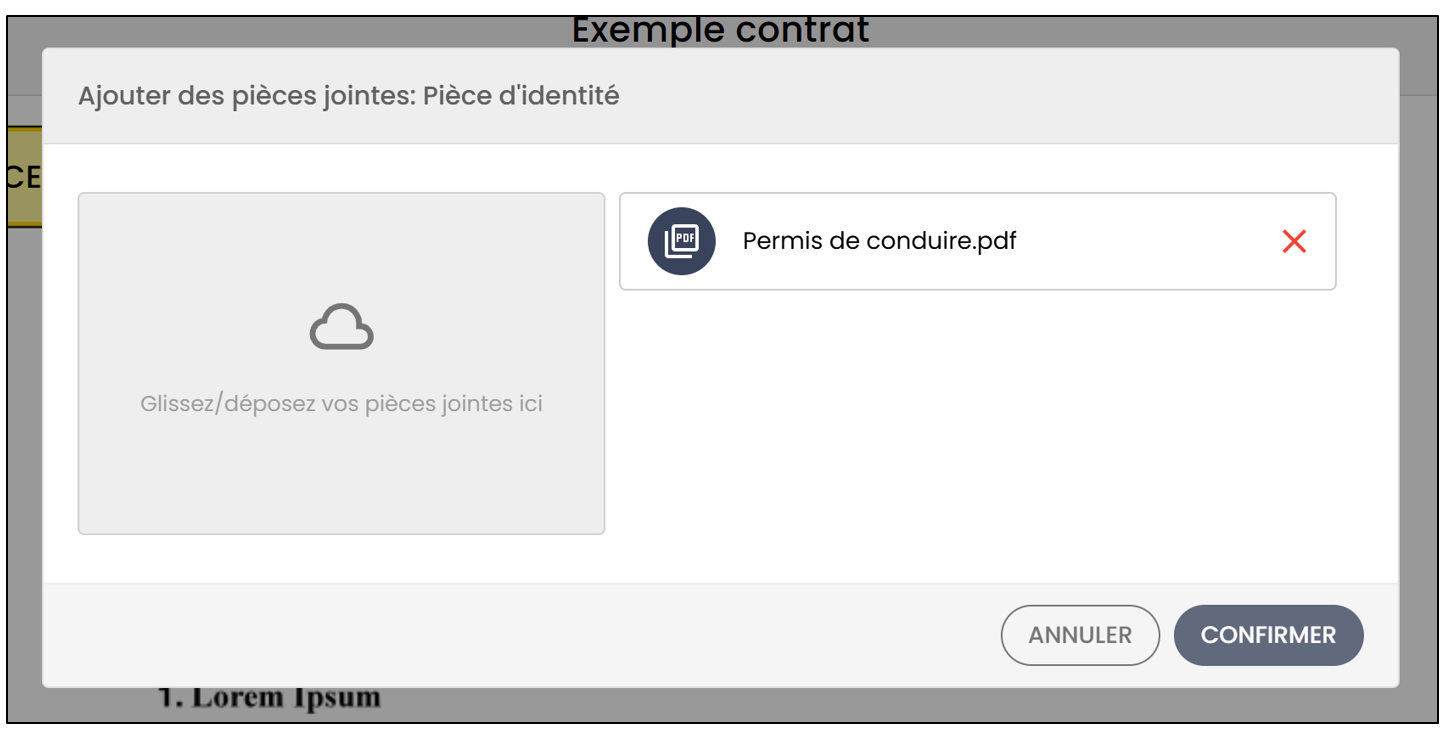Screen dimensions: 1450x730
Task: Confirm attachments with CONFIRMER button
Action: click(x=1268, y=635)
